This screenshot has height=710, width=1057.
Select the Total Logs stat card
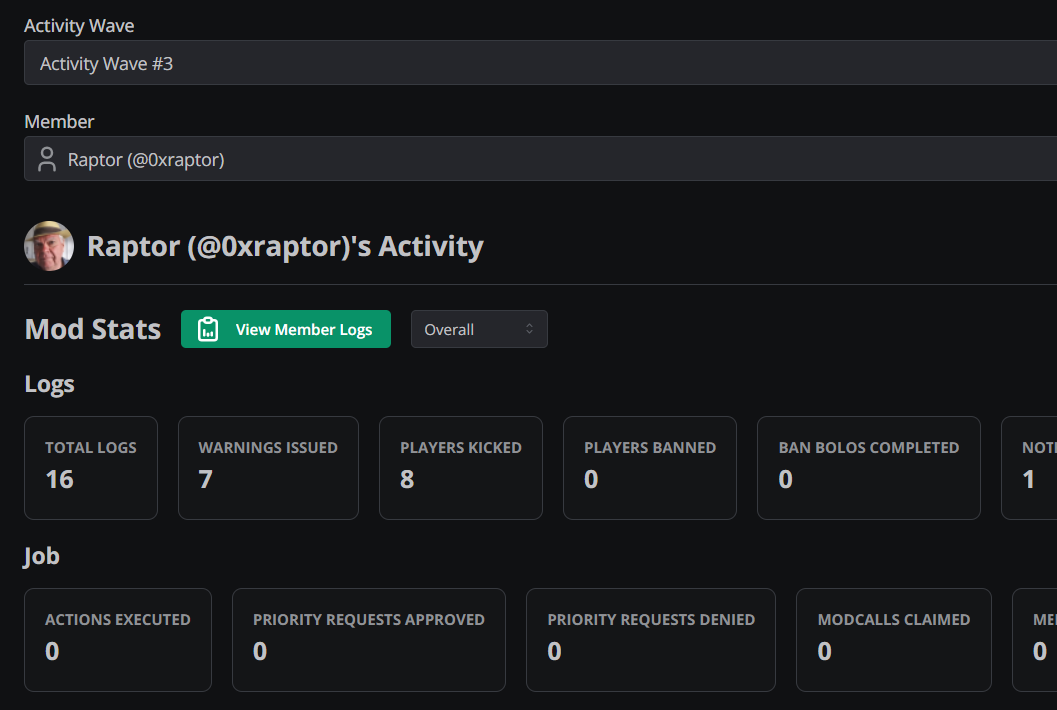tap(91, 468)
